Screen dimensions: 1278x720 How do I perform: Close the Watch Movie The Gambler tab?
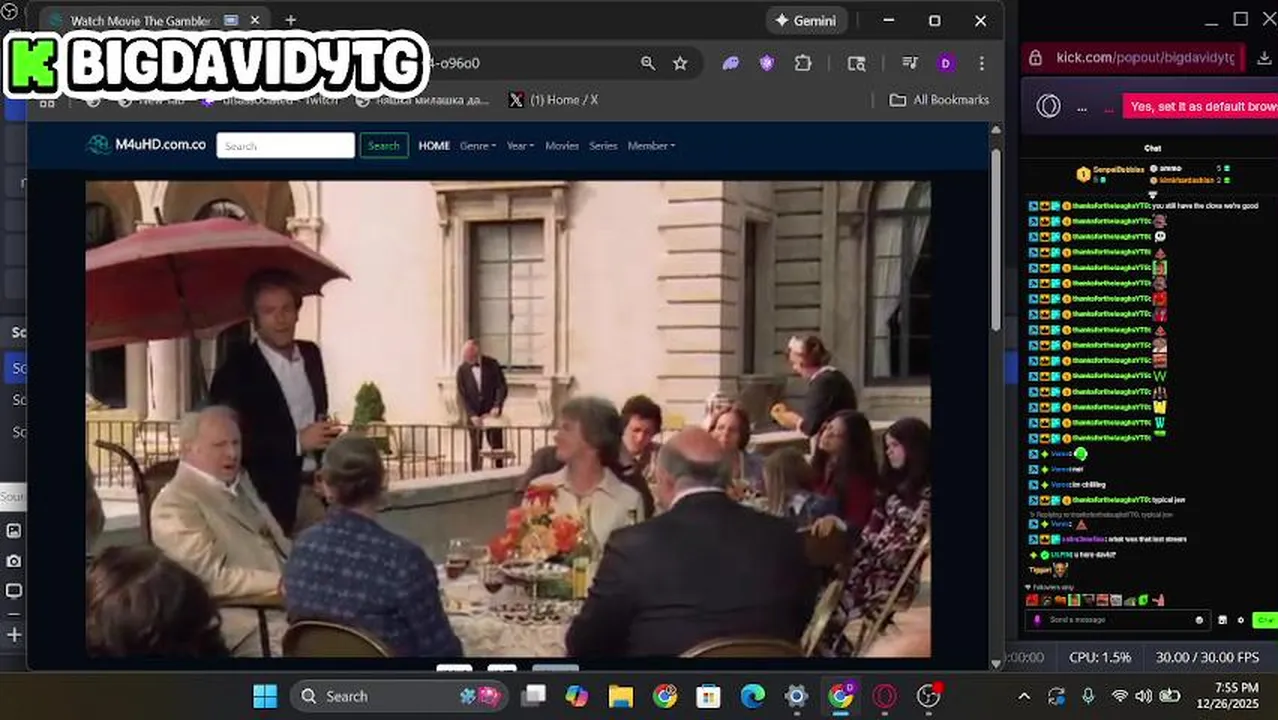255,20
